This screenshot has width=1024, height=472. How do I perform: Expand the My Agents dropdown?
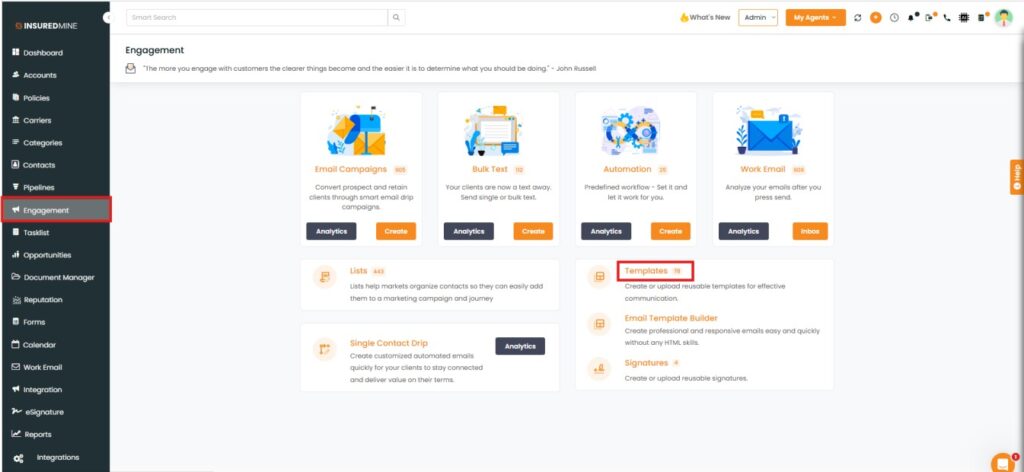[x=815, y=17]
